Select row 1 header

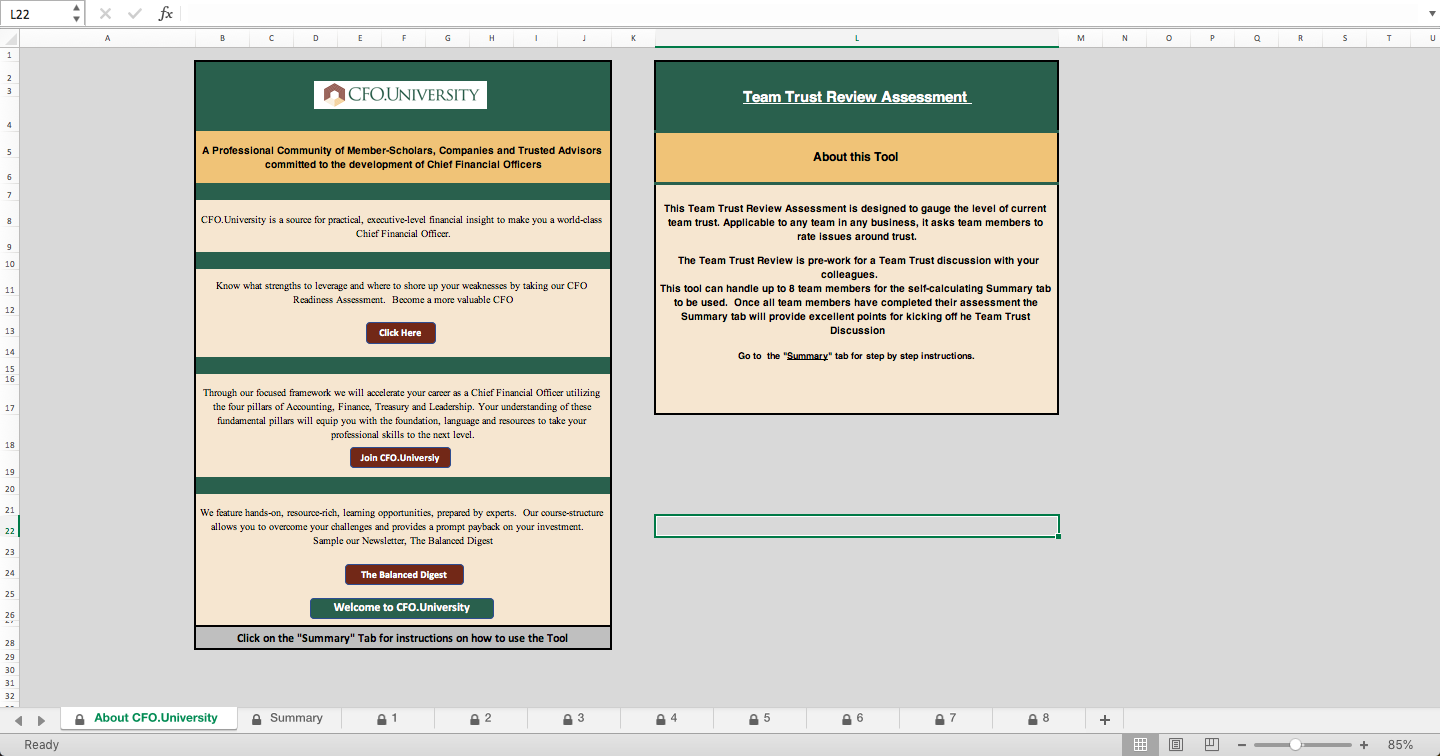point(9,55)
